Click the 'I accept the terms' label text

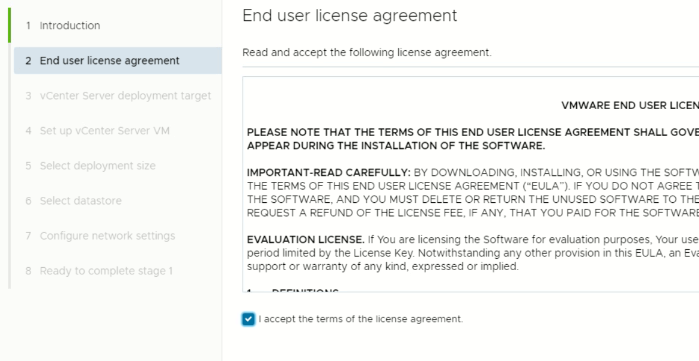(x=361, y=319)
